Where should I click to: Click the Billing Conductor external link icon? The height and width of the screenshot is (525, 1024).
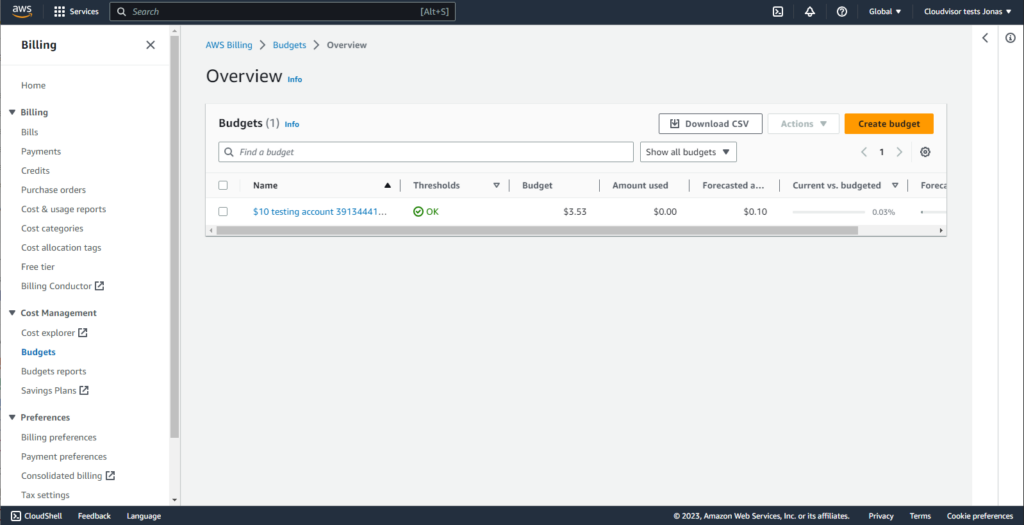(x=99, y=286)
